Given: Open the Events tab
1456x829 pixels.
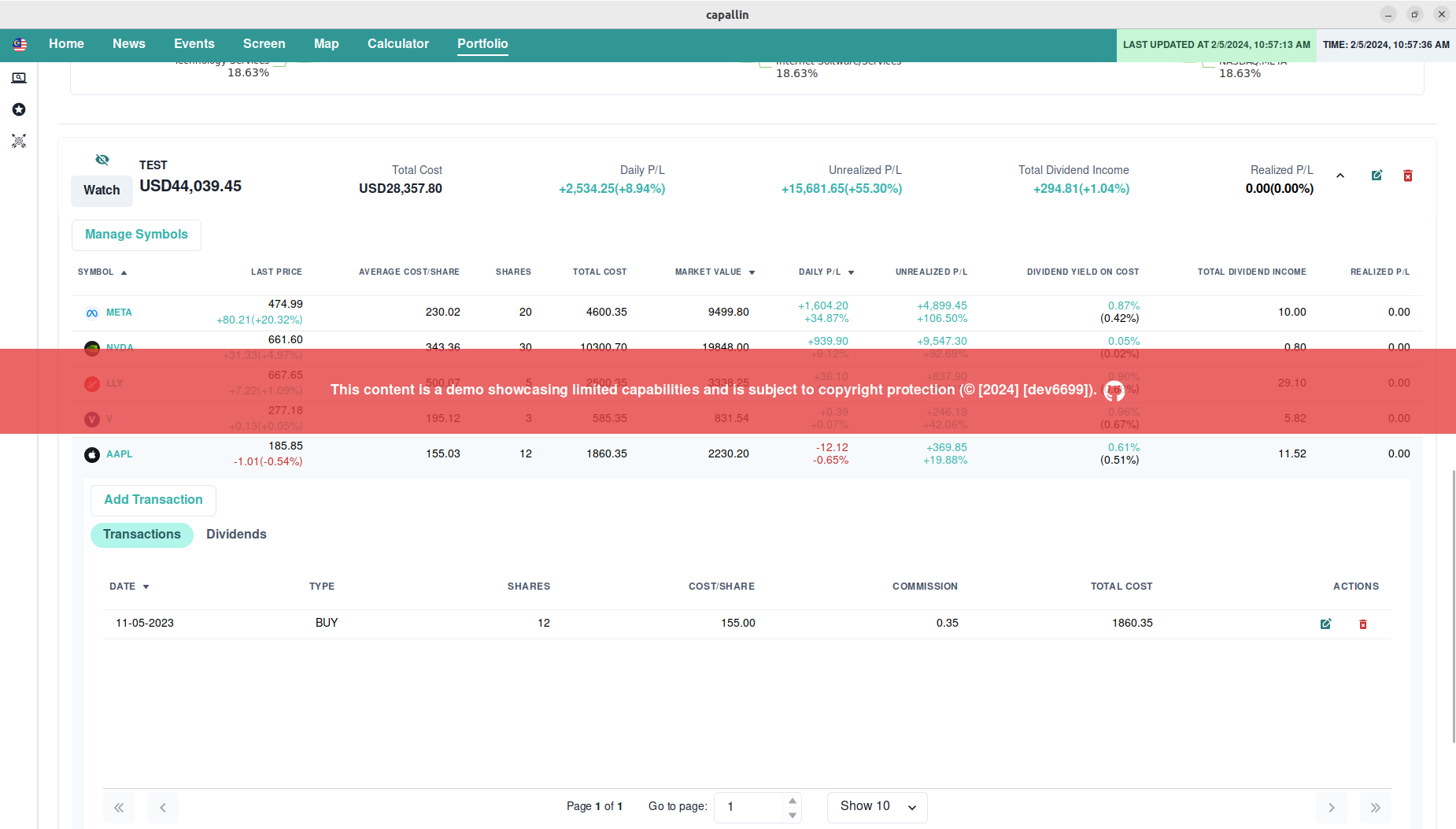Looking at the screenshot, I should click(x=194, y=44).
